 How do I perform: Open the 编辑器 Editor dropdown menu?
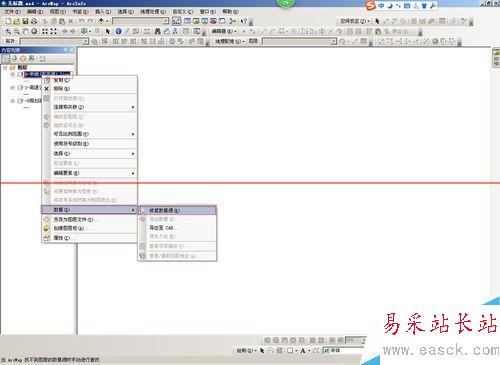click(x=224, y=31)
